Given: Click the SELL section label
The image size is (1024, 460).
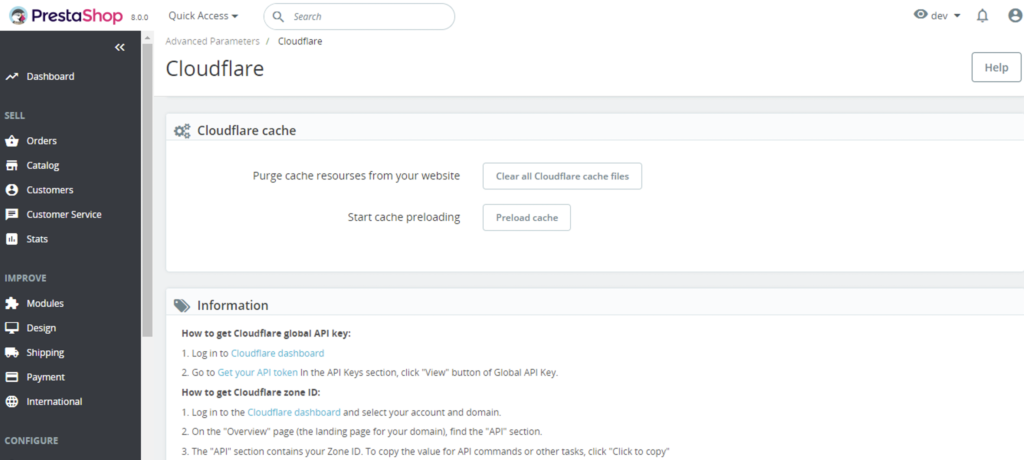Looking at the screenshot, I should coord(14,116).
